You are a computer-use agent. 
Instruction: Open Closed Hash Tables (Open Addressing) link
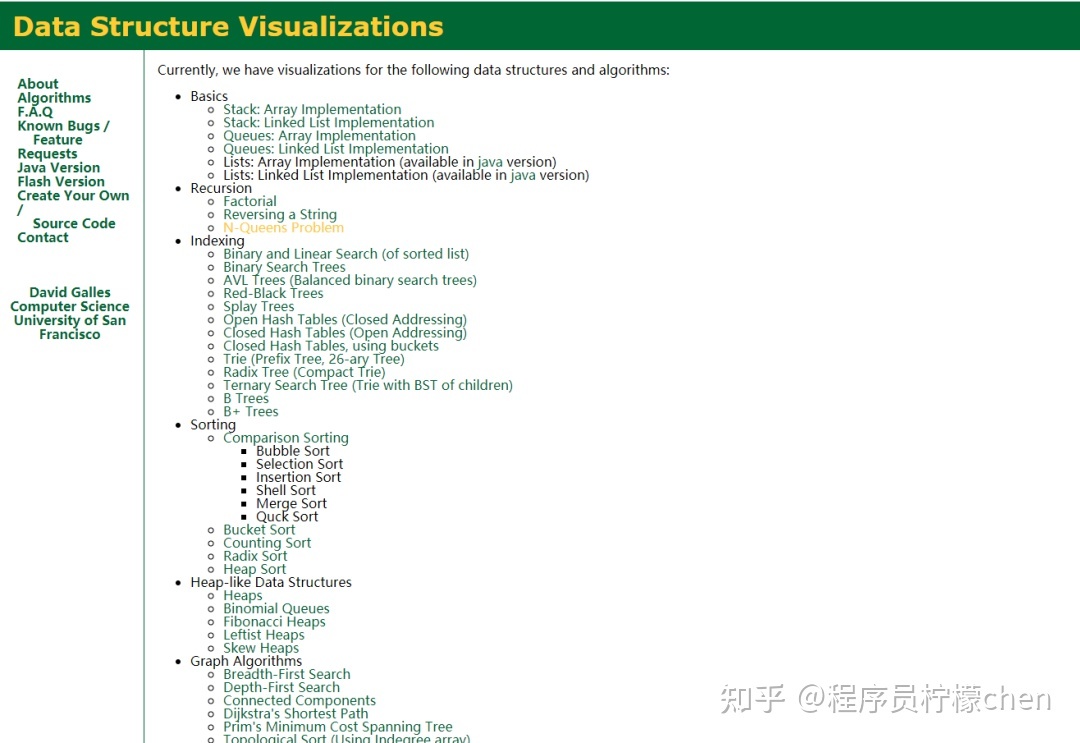(x=345, y=333)
